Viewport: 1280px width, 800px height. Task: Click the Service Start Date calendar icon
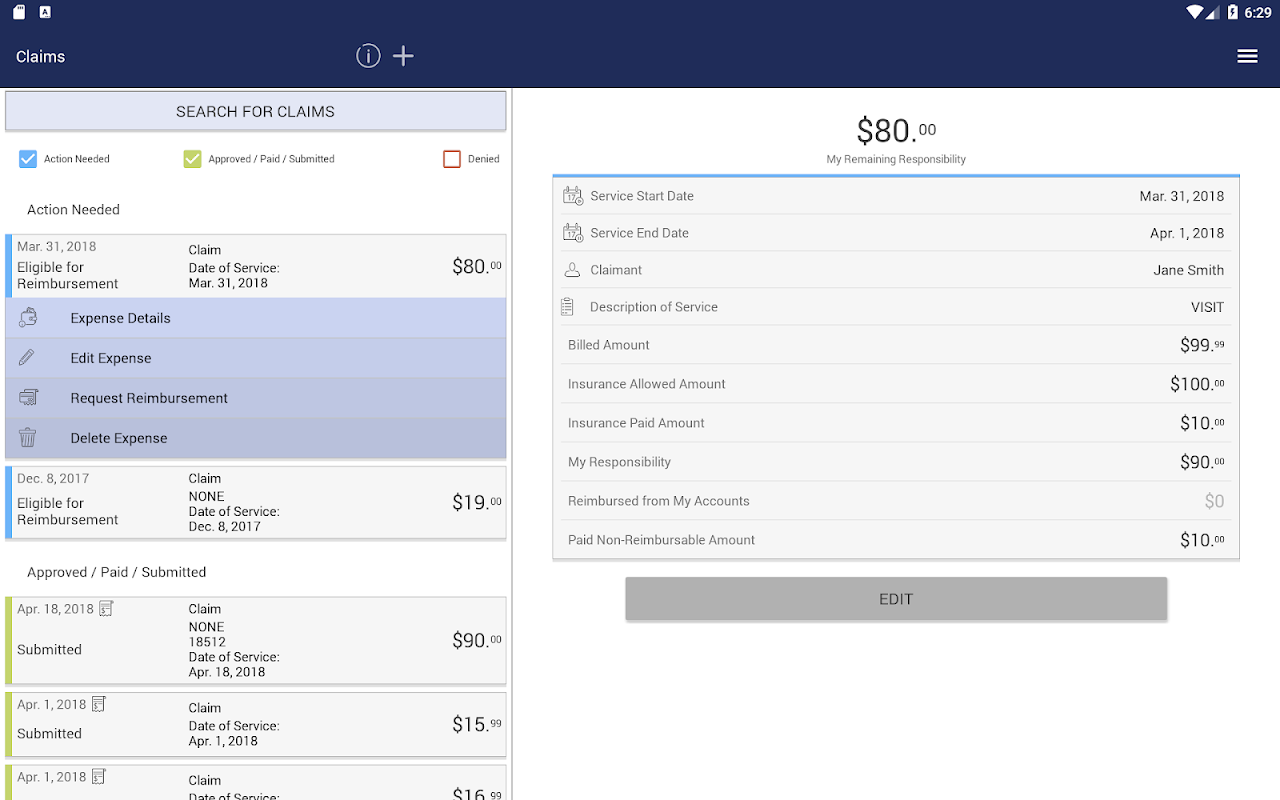tap(573, 196)
